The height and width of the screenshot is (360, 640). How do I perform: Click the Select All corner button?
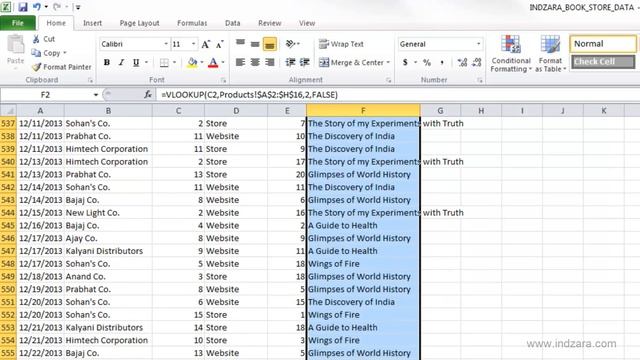[8, 111]
